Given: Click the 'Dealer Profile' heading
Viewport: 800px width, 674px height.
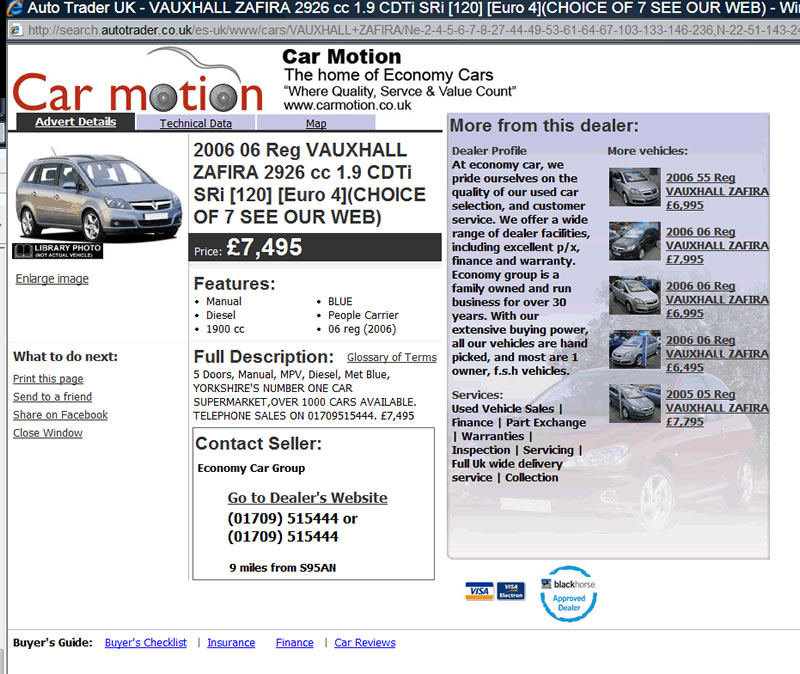Looking at the screenshot, I should click(x=489, y=151).
